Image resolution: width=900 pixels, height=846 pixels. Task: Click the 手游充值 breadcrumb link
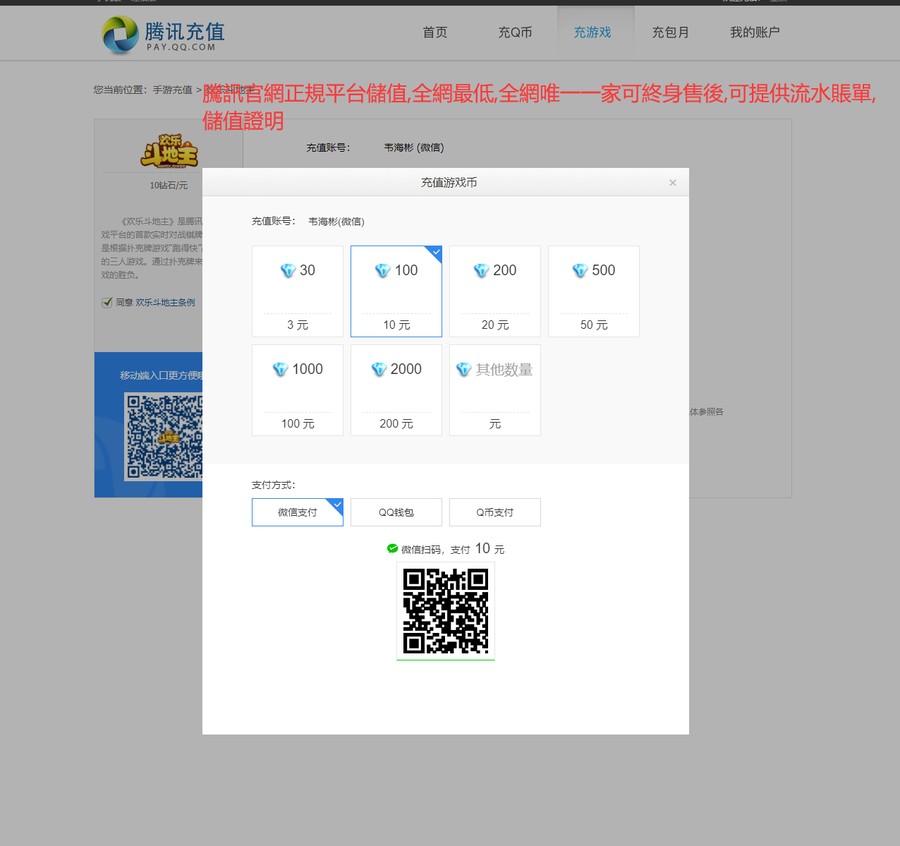tap(172, 90)
